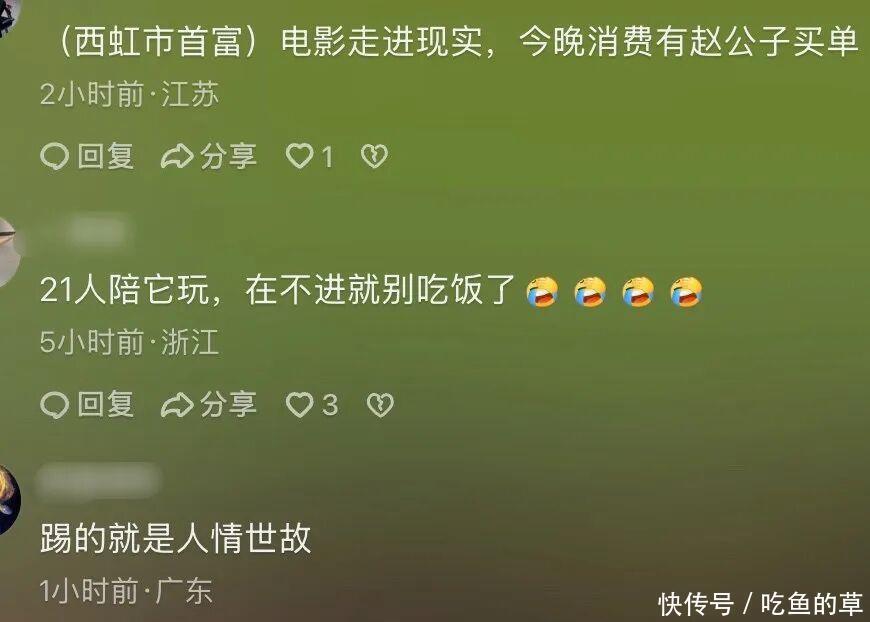Viewport: 870px width, 622px height.
Task: Select the comment 踢的就是人情世故
Action: (175, 538)
